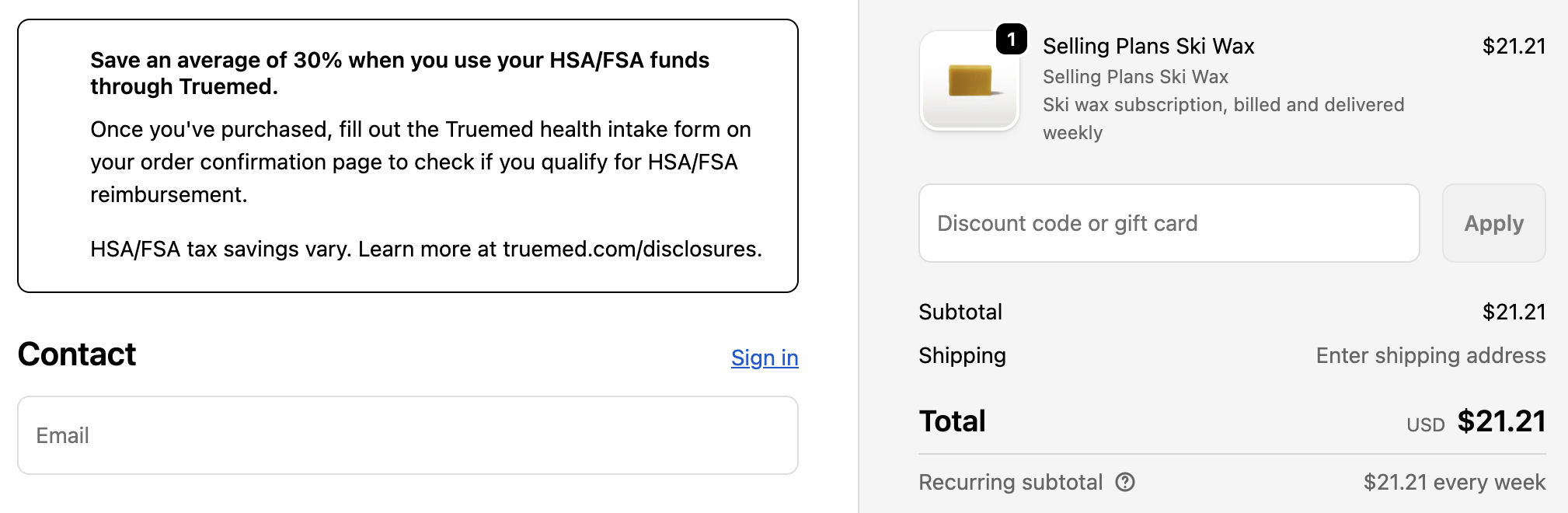
Task: Click the USD currency label next to Total
Action: click(1424, 424)
